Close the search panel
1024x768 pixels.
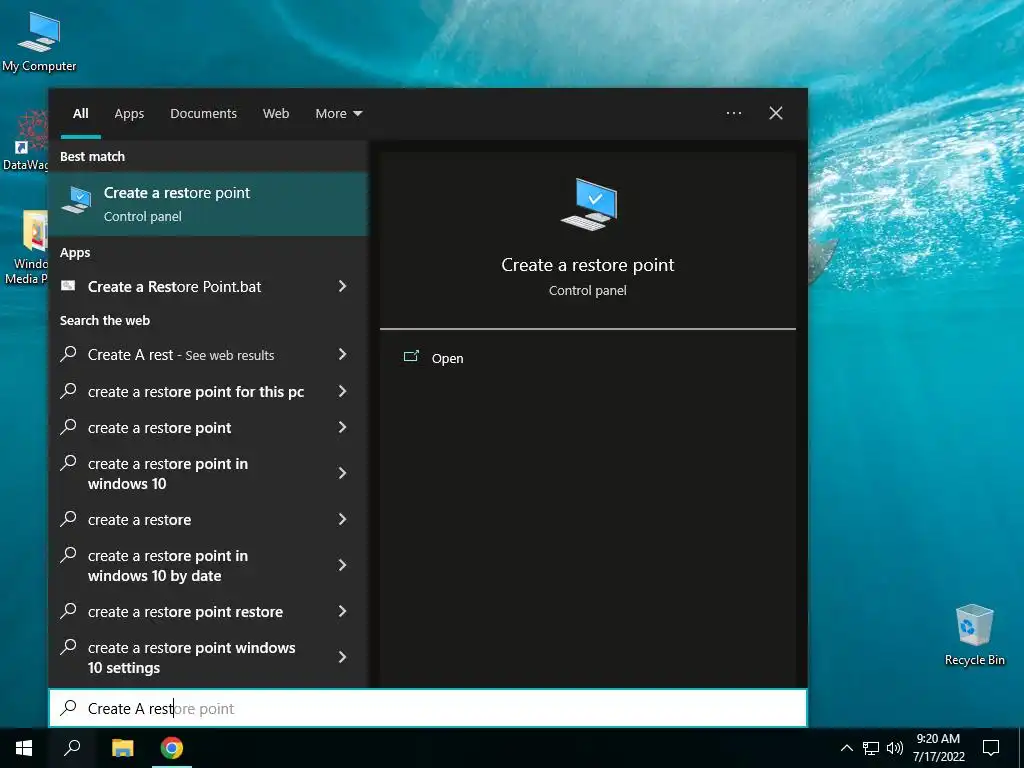[x=776, y=113]
